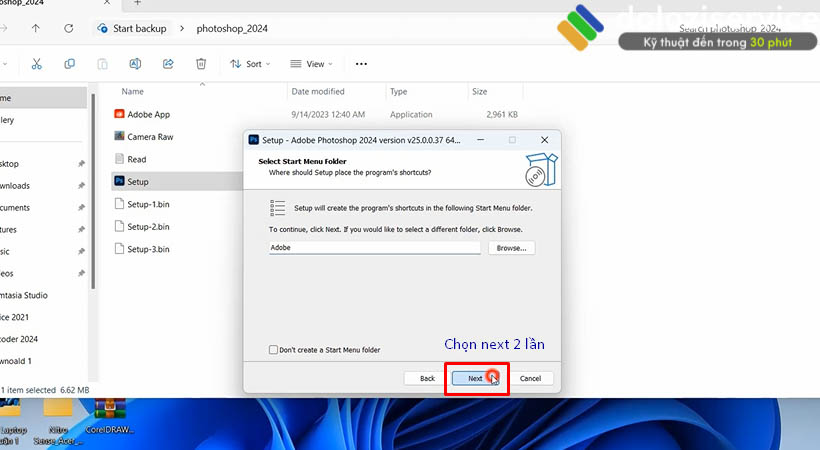This screenshot has width=820, height=450.
Task: Click the Paste icon in Explorer toolbar
Action: pos(102,64)
